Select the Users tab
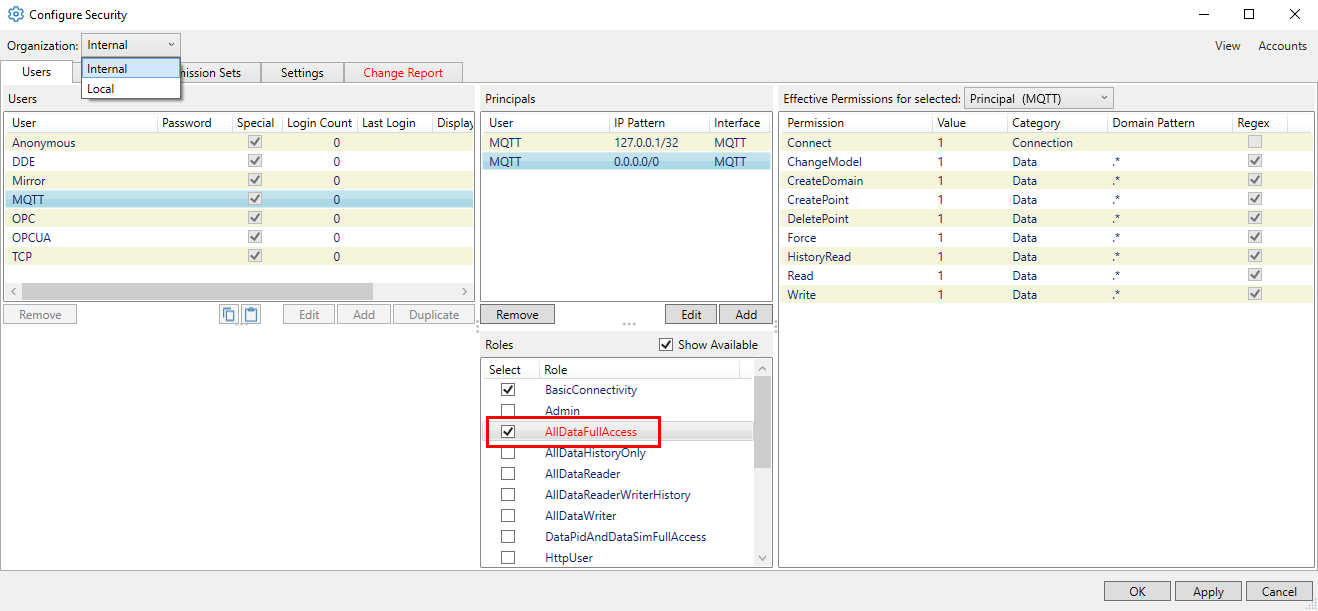 [x=36, y=72]
